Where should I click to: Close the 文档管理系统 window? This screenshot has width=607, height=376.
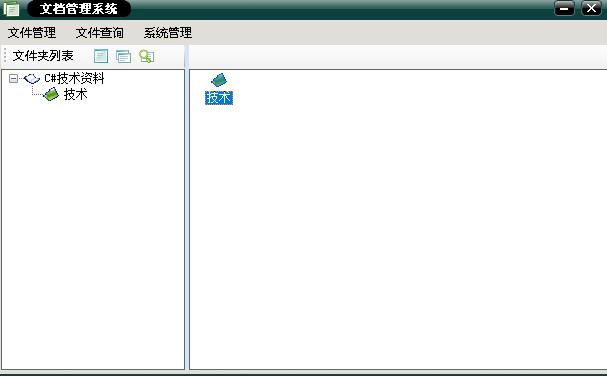point(591,9)
